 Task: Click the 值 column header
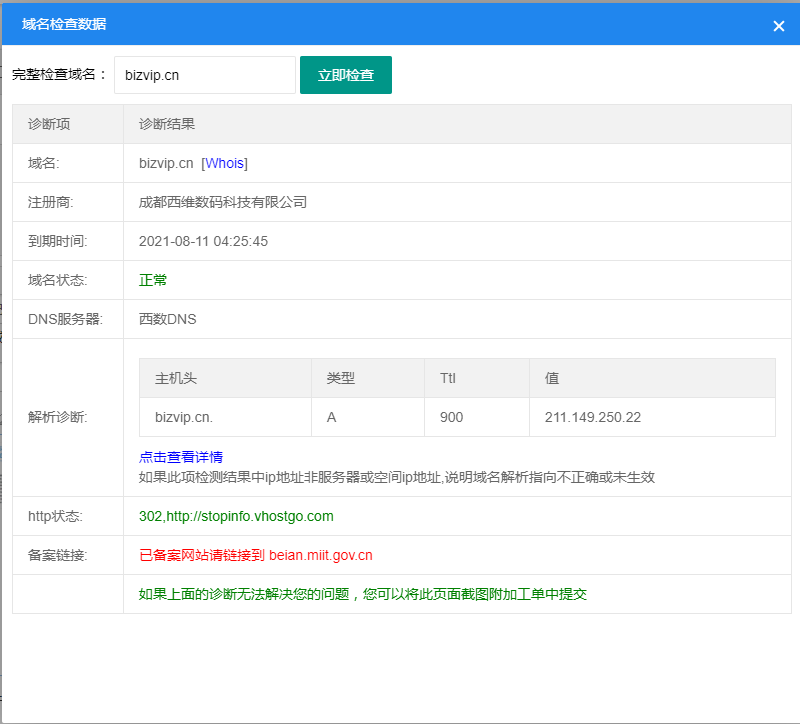pos(552,379)
